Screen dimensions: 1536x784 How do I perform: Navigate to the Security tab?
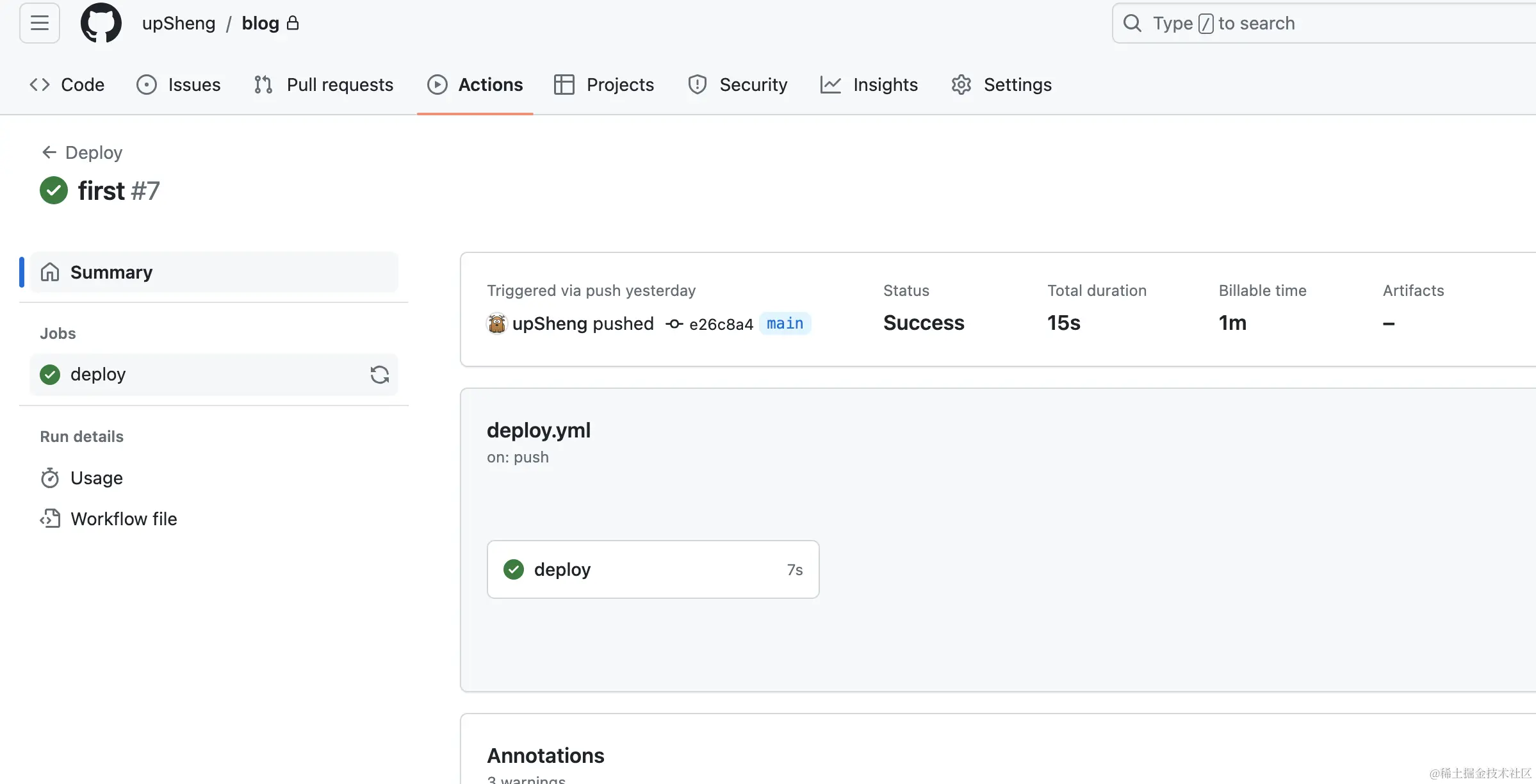click(737, 85)
